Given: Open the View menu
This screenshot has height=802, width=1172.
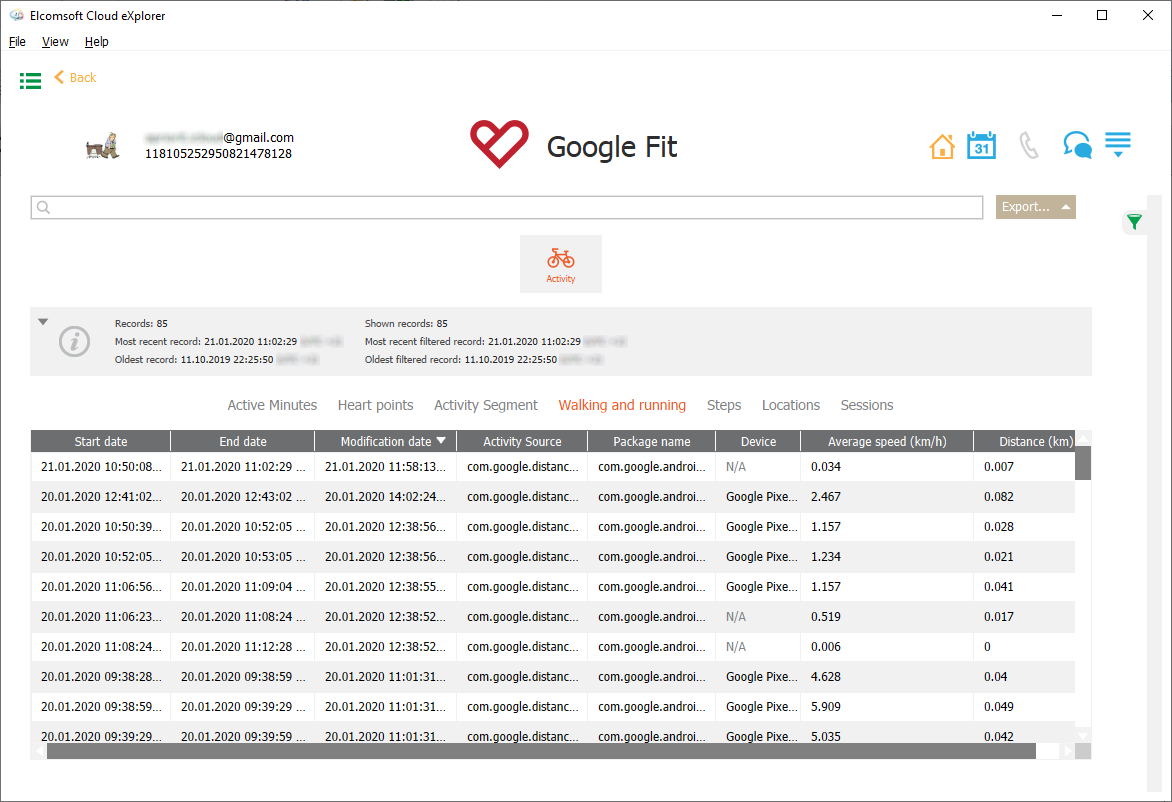Looking at the screenshot, I should click(55, 41).
